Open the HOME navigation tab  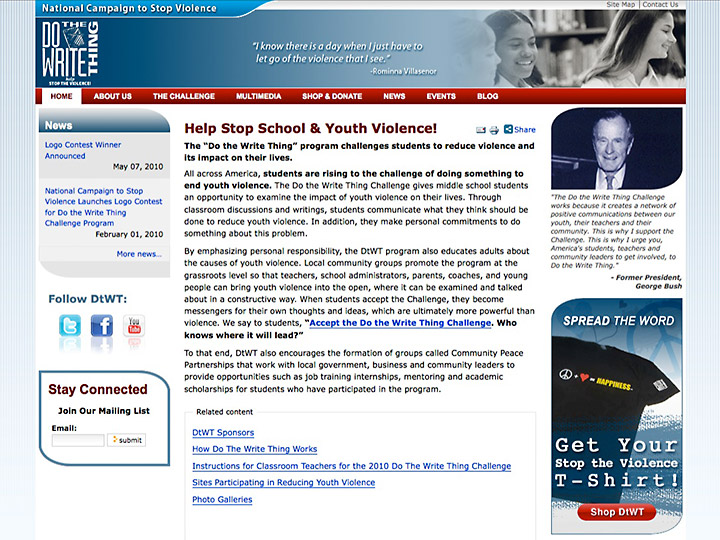(61, 97)
